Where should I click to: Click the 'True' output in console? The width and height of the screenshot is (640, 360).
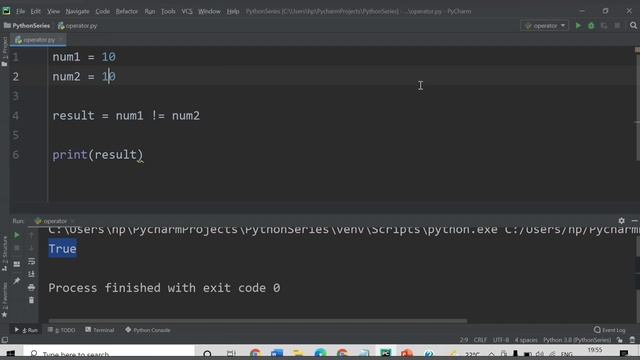tap(62, 249)
